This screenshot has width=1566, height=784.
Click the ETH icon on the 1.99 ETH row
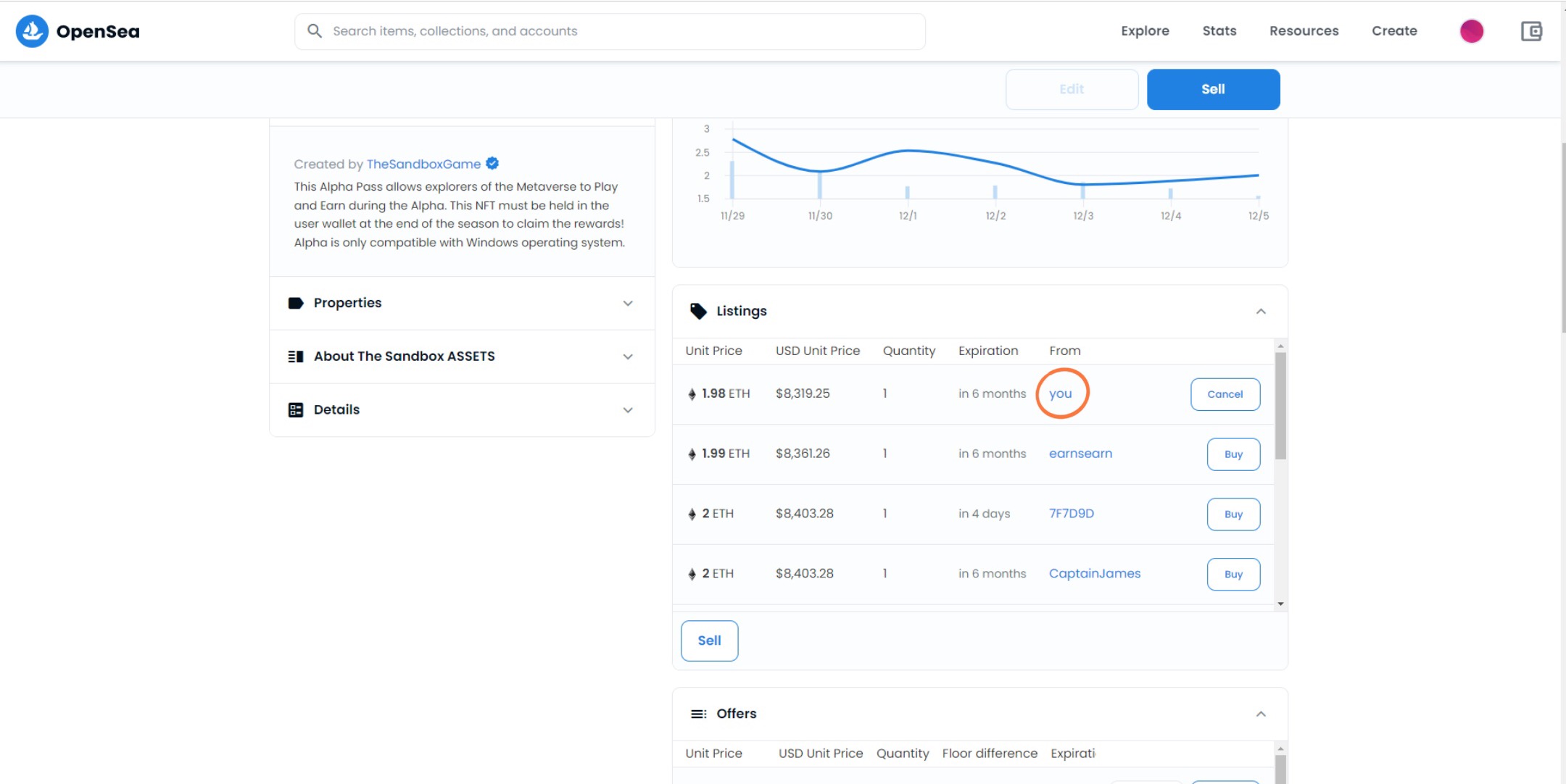(x=692, y=454)
